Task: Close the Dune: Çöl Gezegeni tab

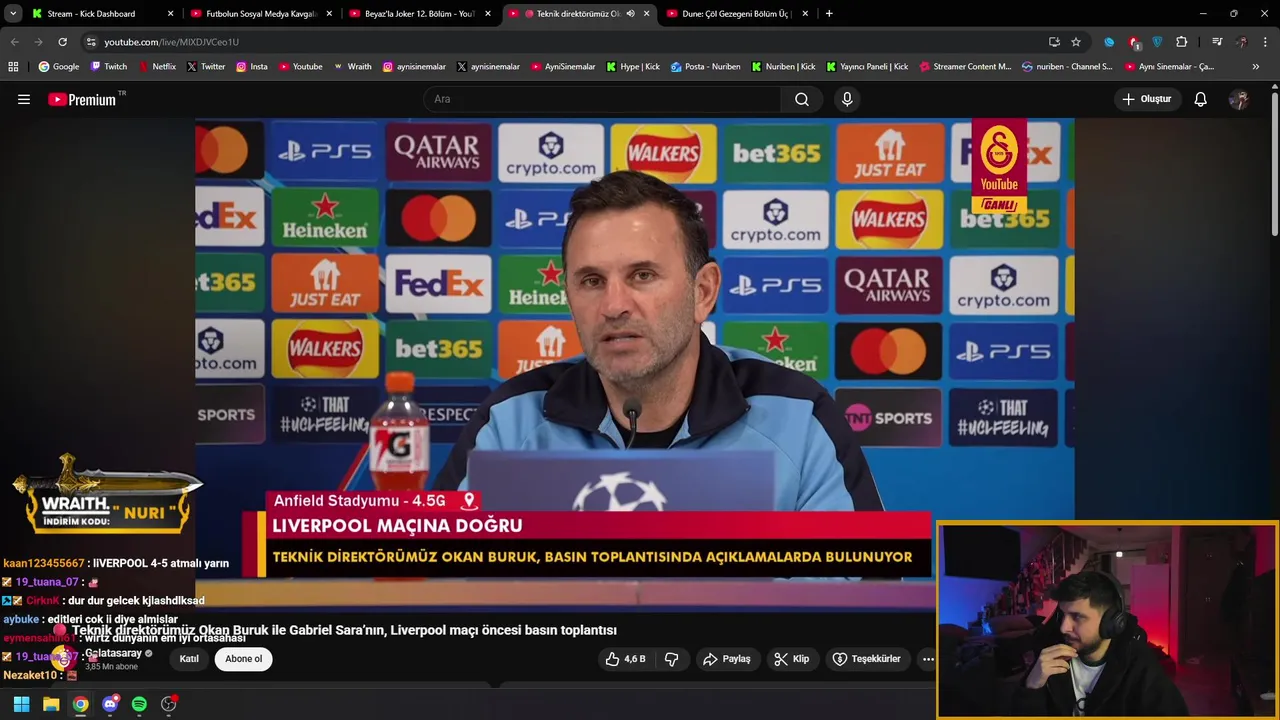Action: [x=804, y=14]
